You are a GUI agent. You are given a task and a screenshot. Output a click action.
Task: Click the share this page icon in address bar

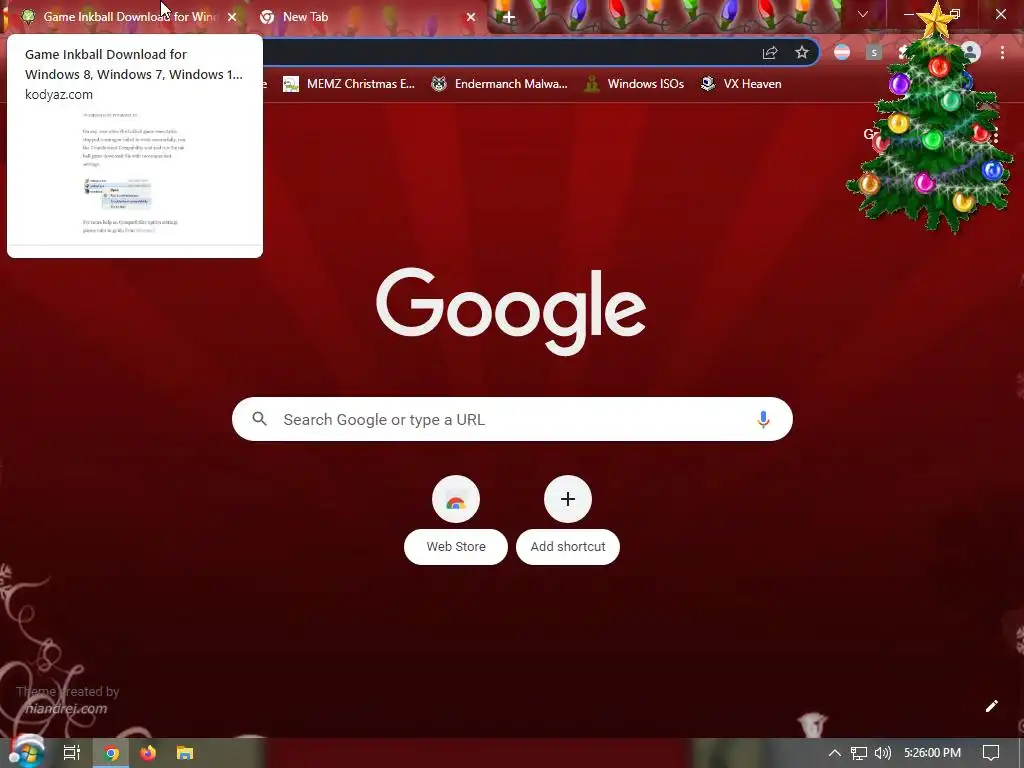(x=770, y=53)
